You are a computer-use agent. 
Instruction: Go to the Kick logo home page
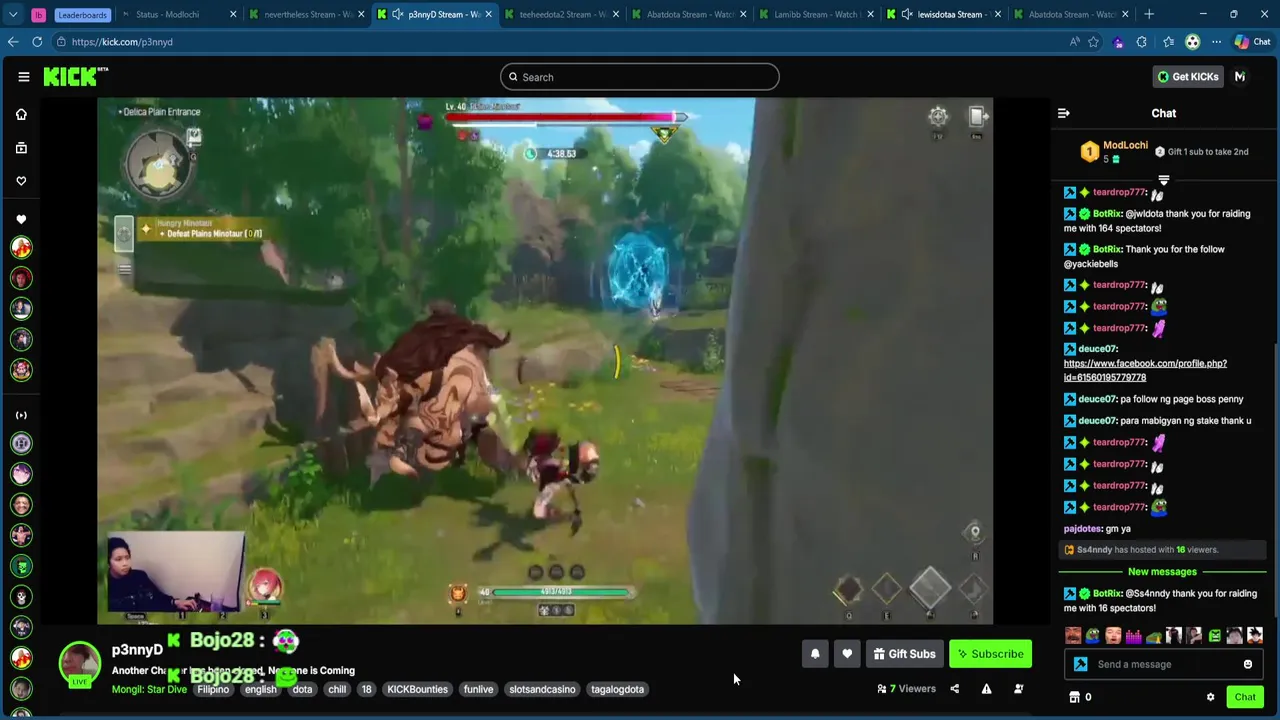click(75, 77)
